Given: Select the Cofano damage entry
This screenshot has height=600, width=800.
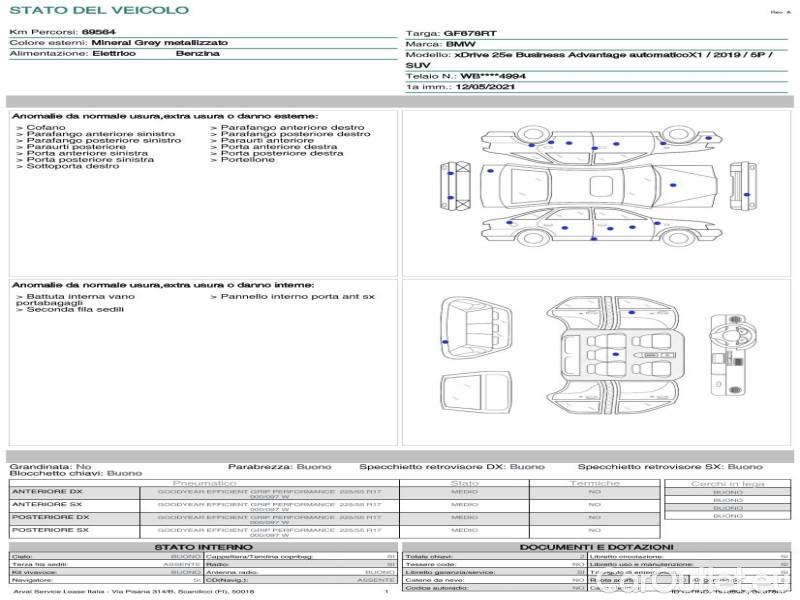Looking at the screenshot, I should pos(46,128).
